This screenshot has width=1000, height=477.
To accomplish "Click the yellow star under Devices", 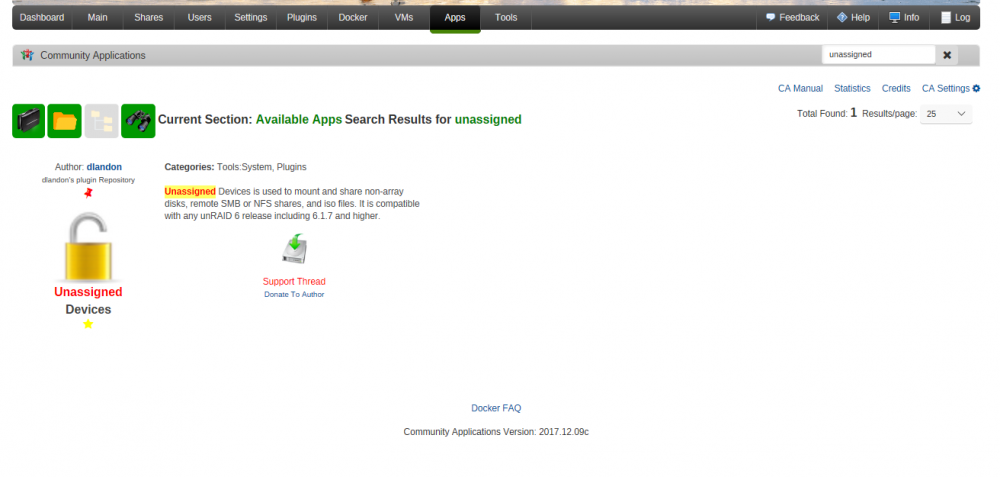I will pos(88,324).
